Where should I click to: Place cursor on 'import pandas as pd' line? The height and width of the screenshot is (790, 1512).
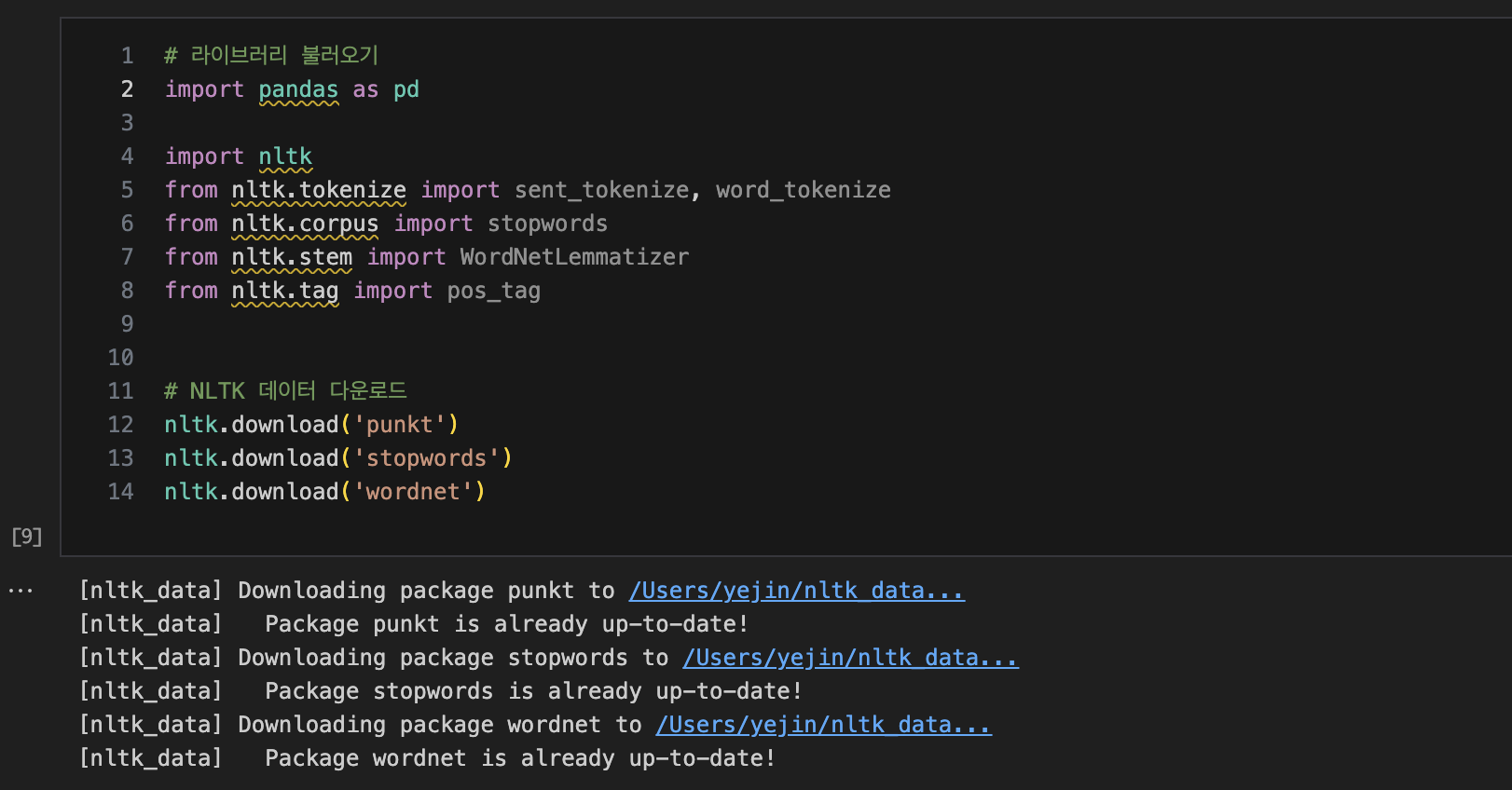coord(292,89)
